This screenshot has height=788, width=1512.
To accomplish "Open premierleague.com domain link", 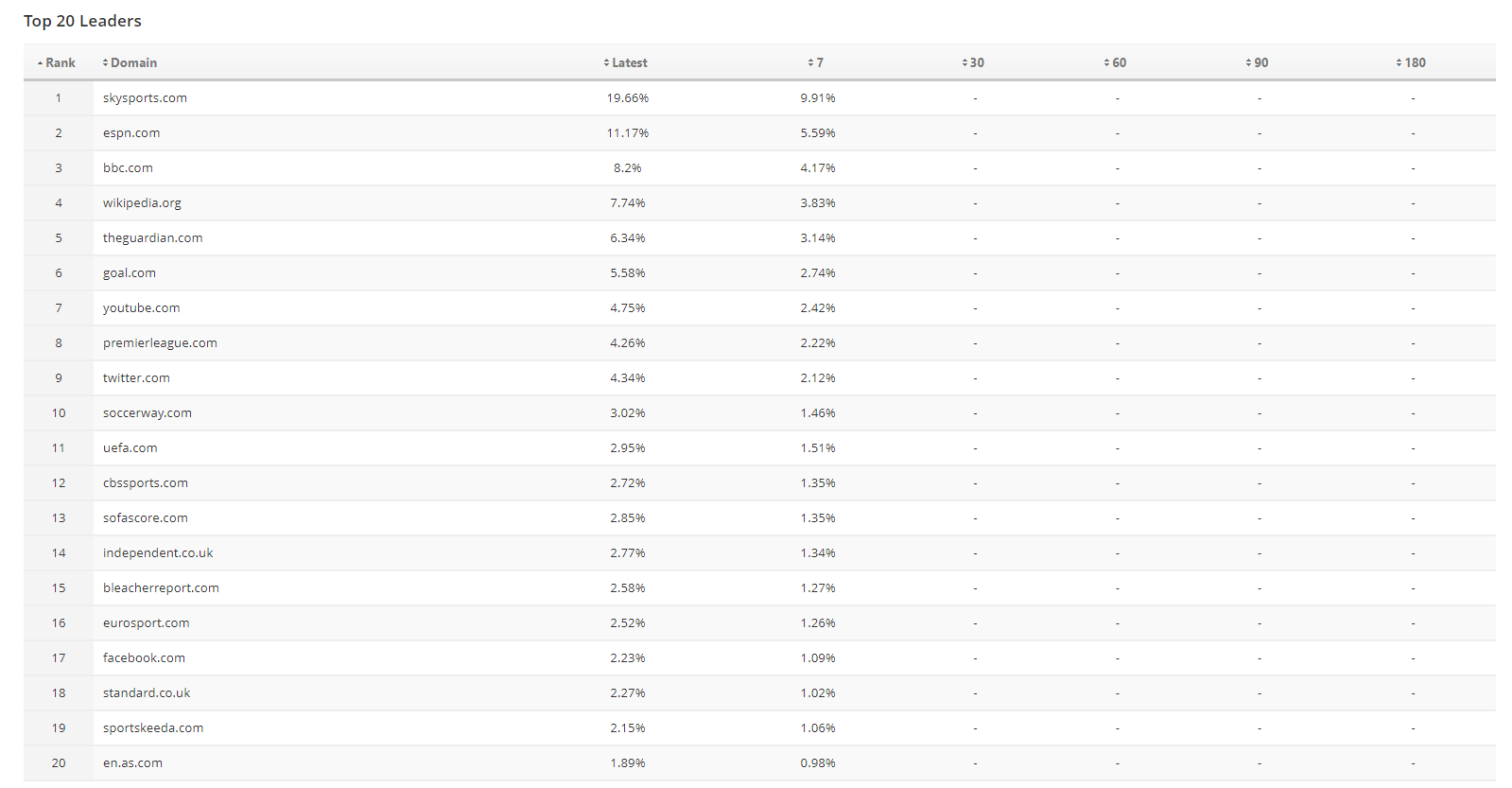I will click(x=160, y=343).
